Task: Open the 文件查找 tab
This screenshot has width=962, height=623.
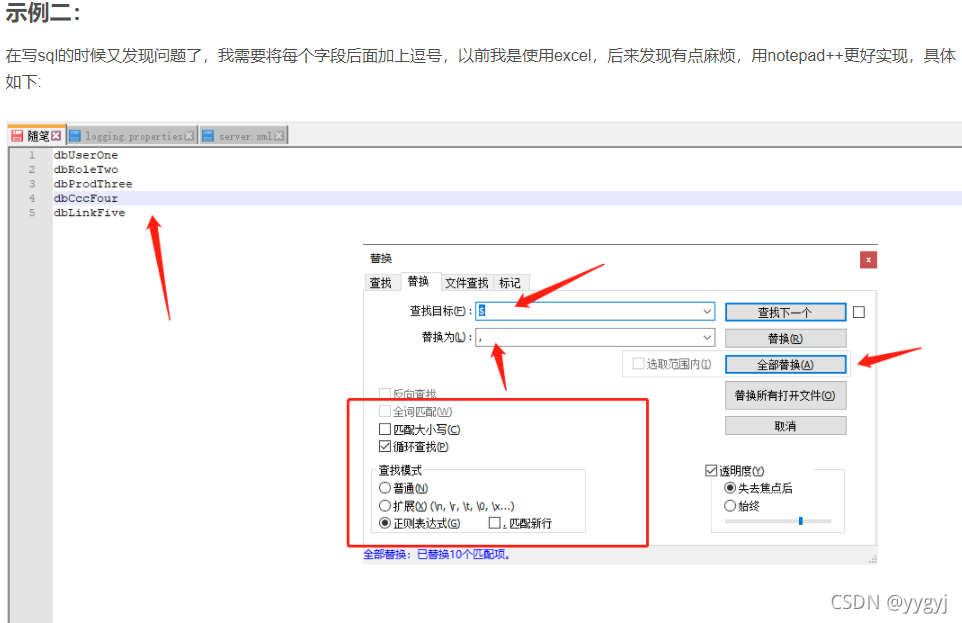Action: coord(466,283)
